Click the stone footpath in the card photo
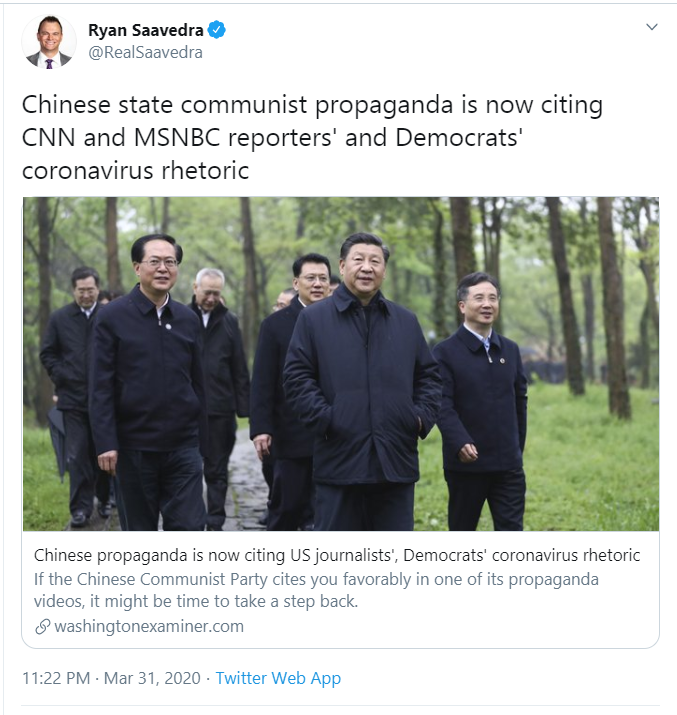Viewport: 677px width, 715px height. pos(246,481)
